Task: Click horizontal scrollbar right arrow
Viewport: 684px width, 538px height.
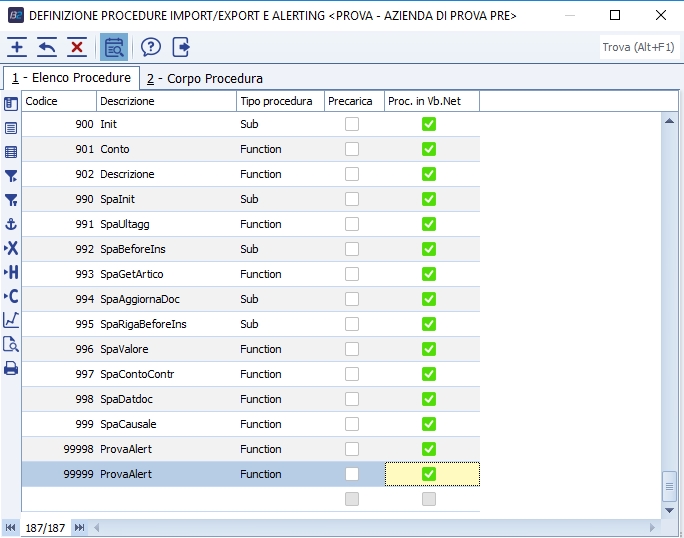Action: tap(652, 528)
